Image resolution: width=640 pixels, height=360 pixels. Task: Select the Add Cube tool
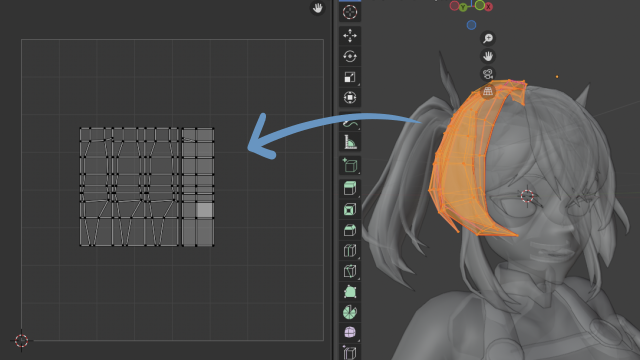pyautogui.click(x=350, y=165)
